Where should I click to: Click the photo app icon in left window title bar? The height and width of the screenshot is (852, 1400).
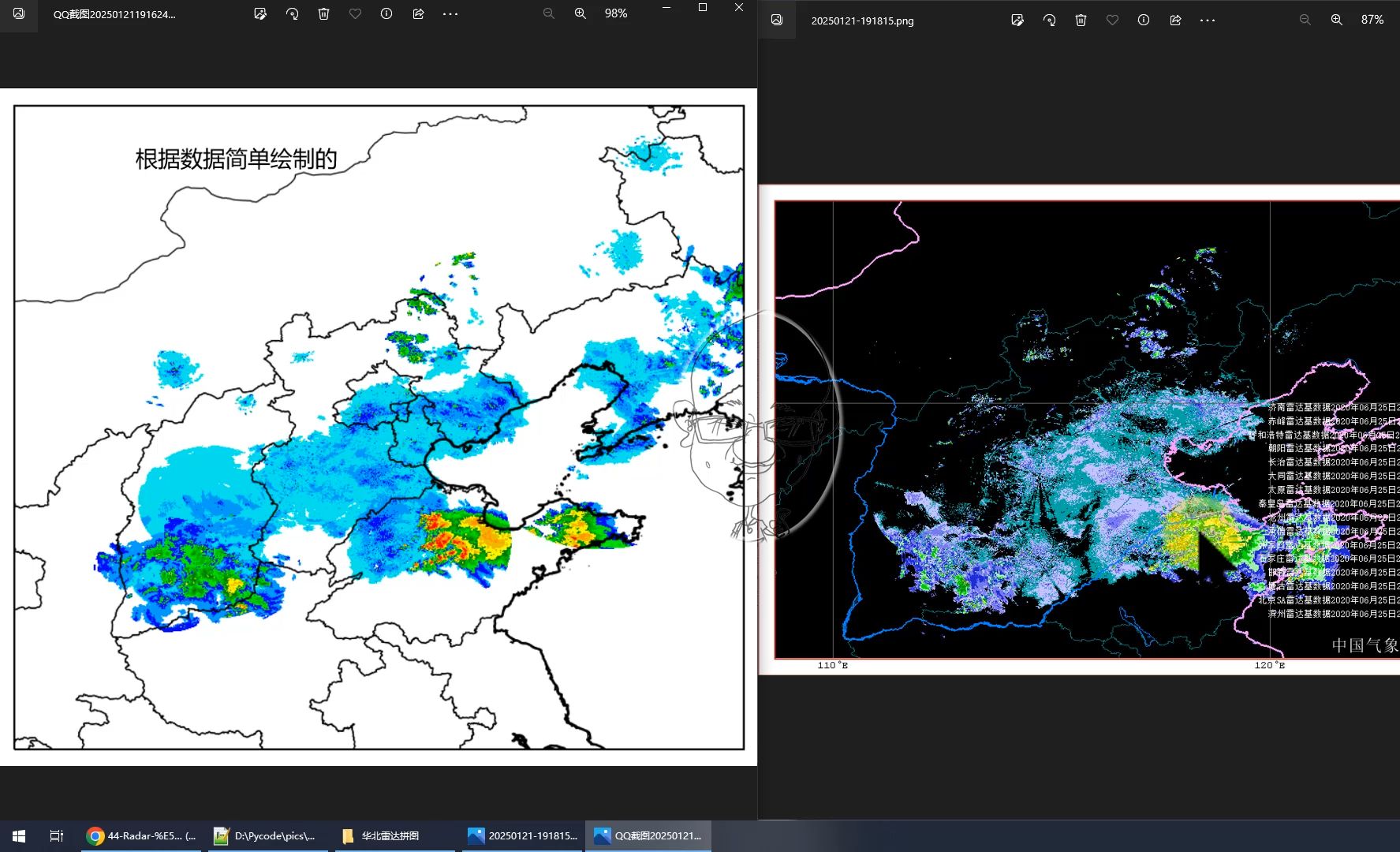19,13
